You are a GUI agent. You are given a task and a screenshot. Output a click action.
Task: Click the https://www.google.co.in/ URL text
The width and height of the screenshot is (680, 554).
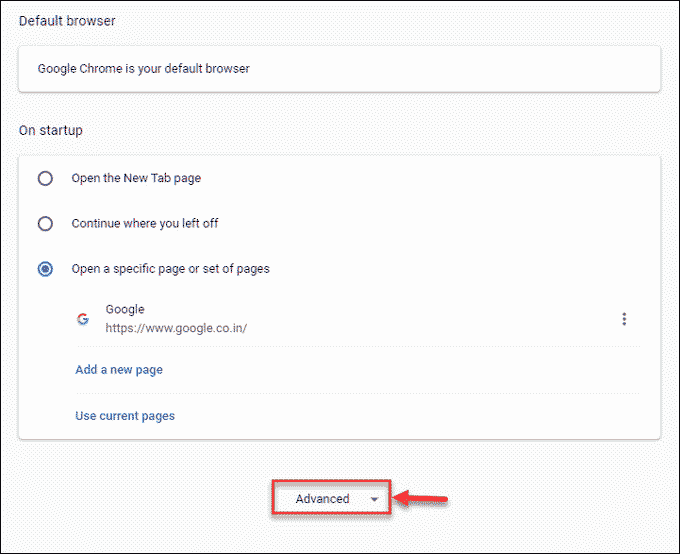pyautogui.click(x=176, y=328)
